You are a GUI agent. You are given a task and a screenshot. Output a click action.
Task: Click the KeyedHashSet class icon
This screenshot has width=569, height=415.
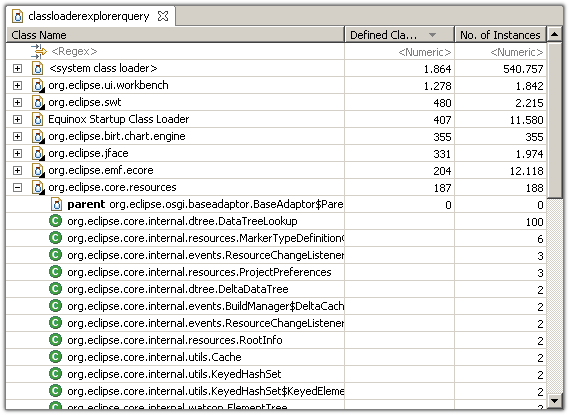(x=56, y=374)
